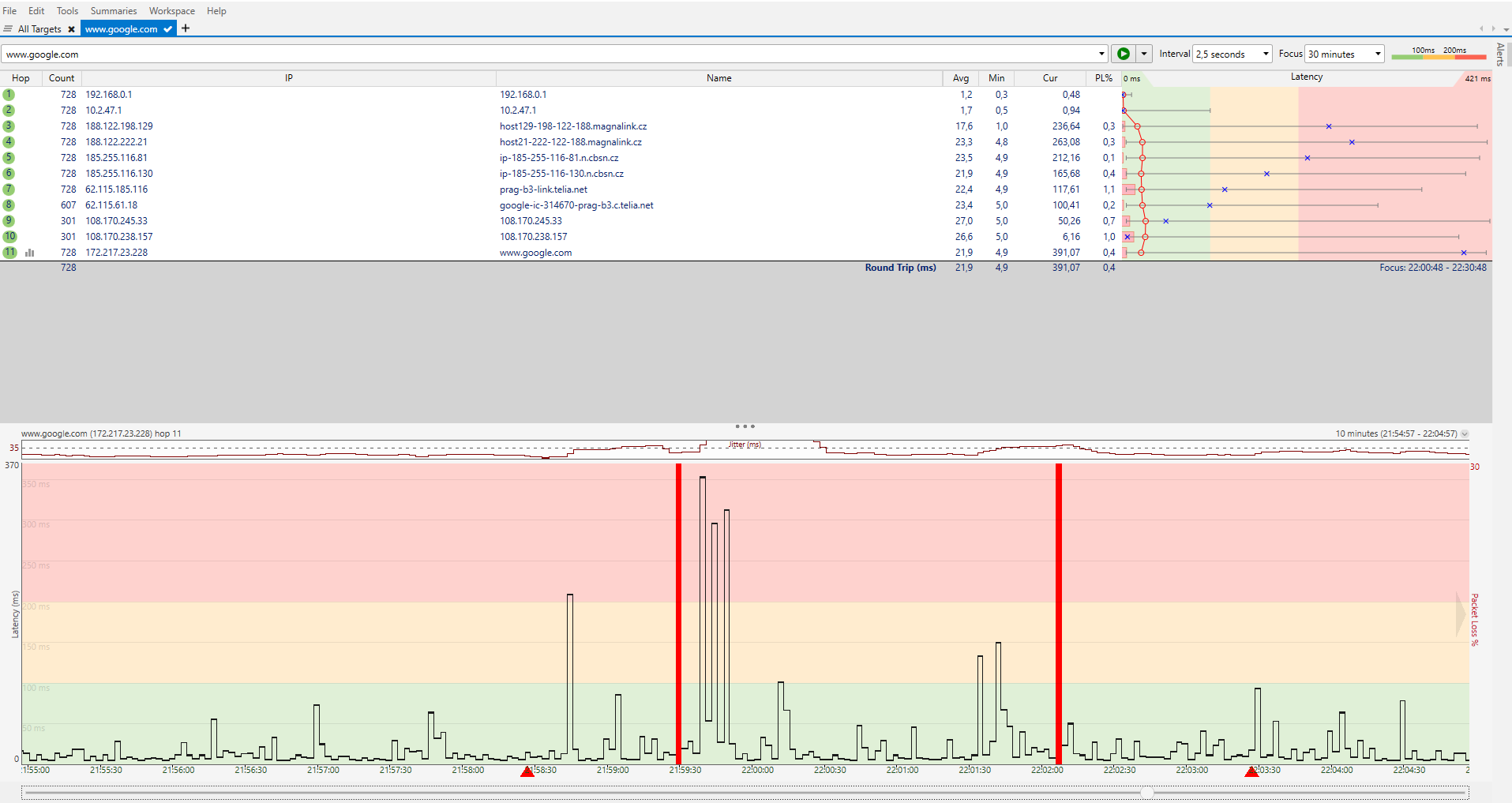Click the hop 7 green circle icon

[x=9, y=189]
